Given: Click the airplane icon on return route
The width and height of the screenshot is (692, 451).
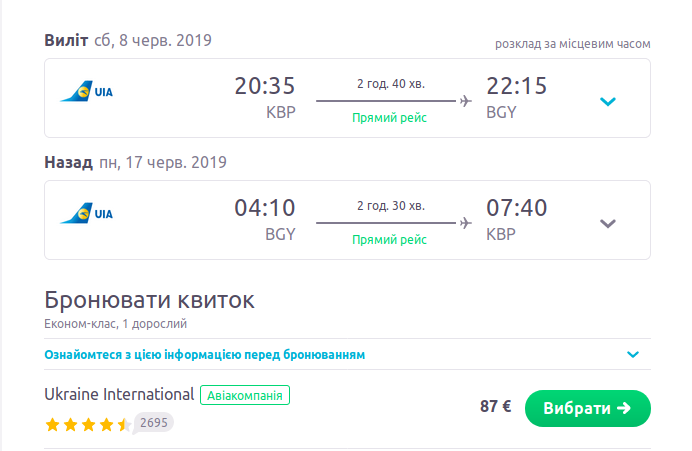Looking at the screenshot, I should point(465,222).
